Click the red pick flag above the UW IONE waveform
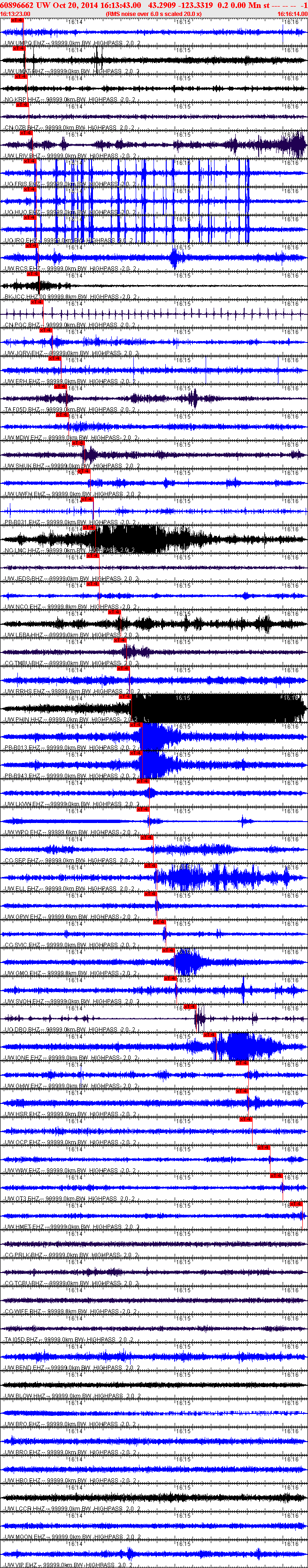 coord(209,1035)
